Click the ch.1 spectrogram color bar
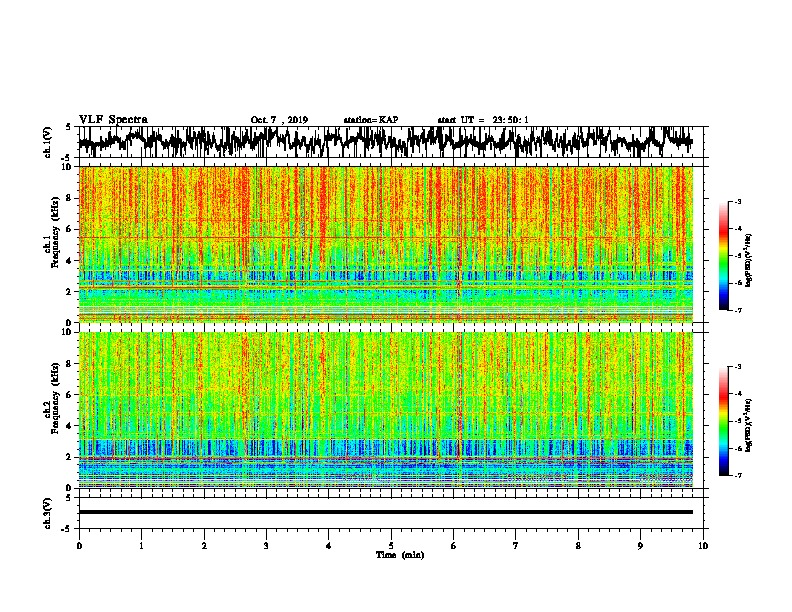 (723, 256)
